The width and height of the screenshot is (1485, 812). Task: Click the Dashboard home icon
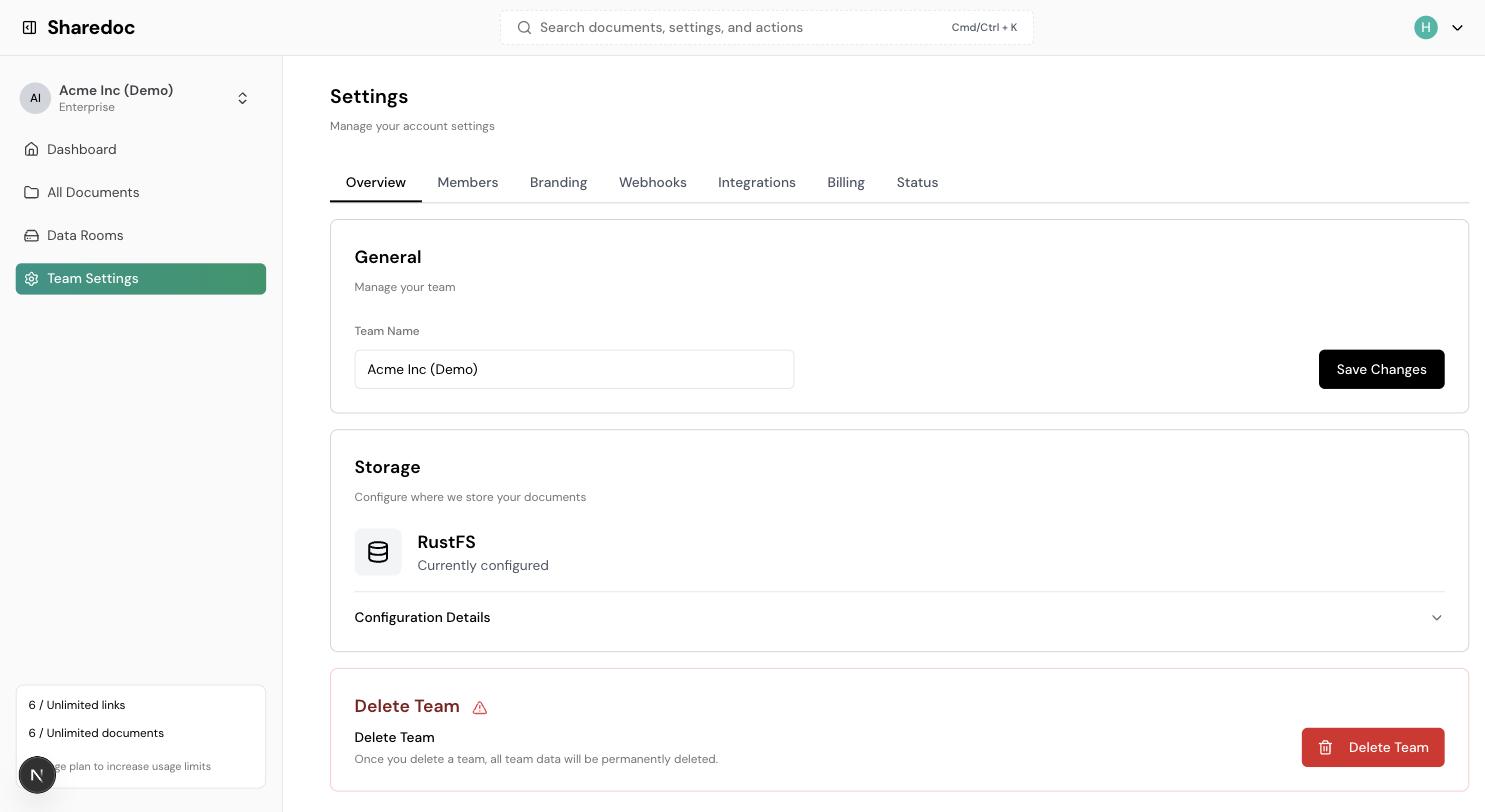[32, 150]
